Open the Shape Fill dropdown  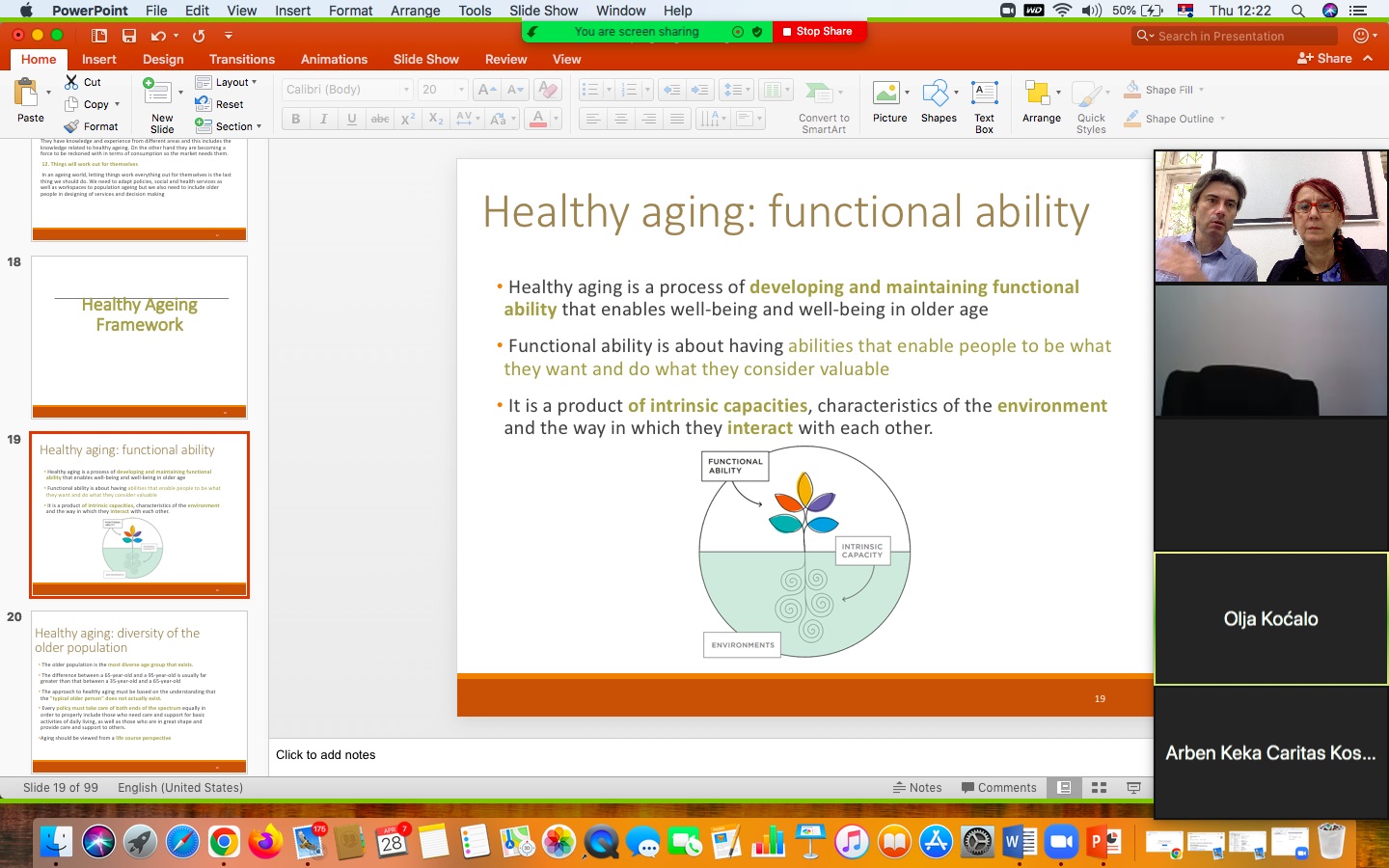[1202, 90]
